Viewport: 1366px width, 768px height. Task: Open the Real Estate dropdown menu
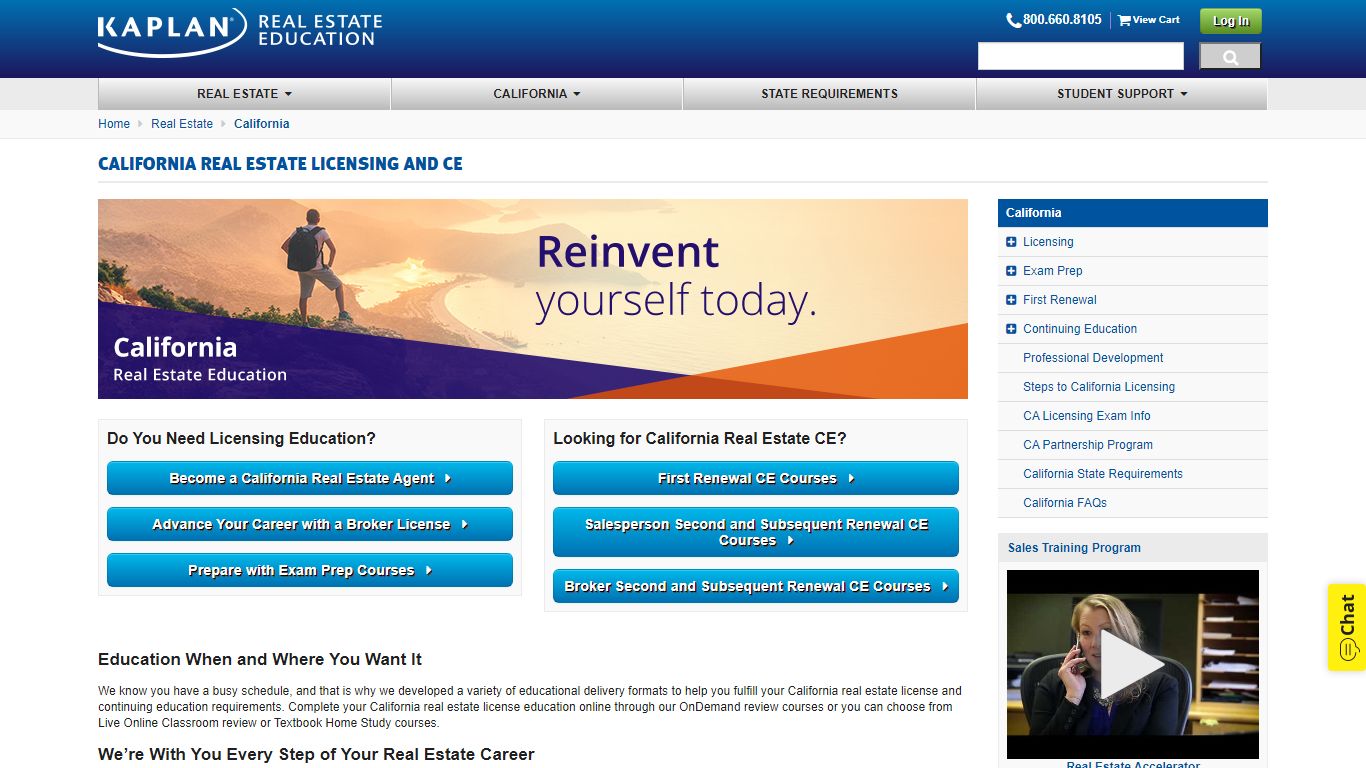[244, 94]
